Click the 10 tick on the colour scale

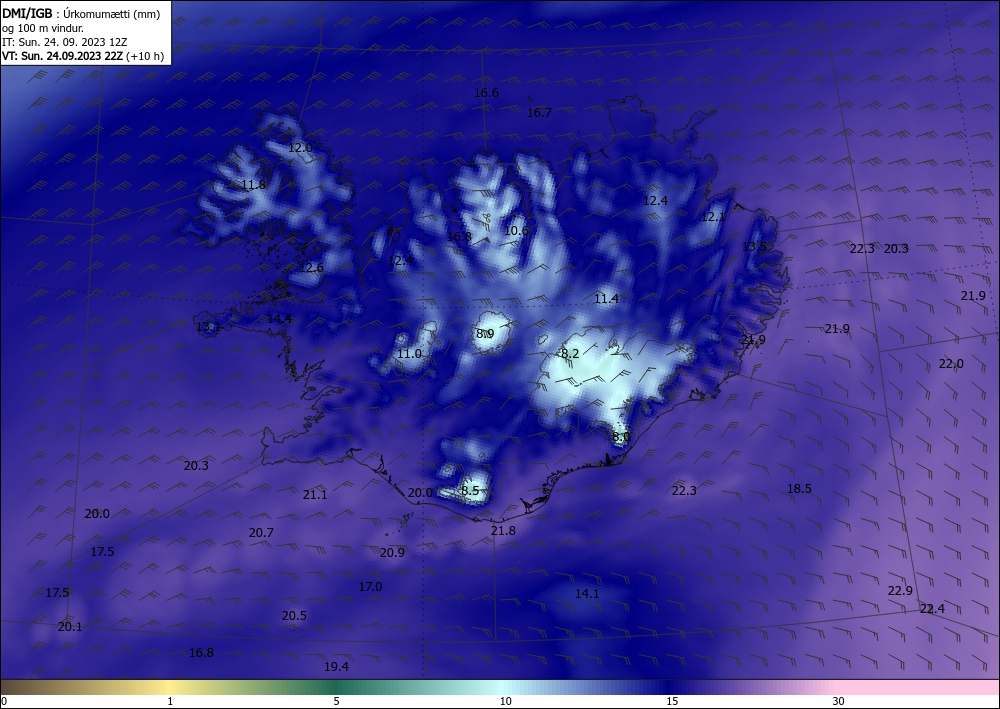click(505, 701)
